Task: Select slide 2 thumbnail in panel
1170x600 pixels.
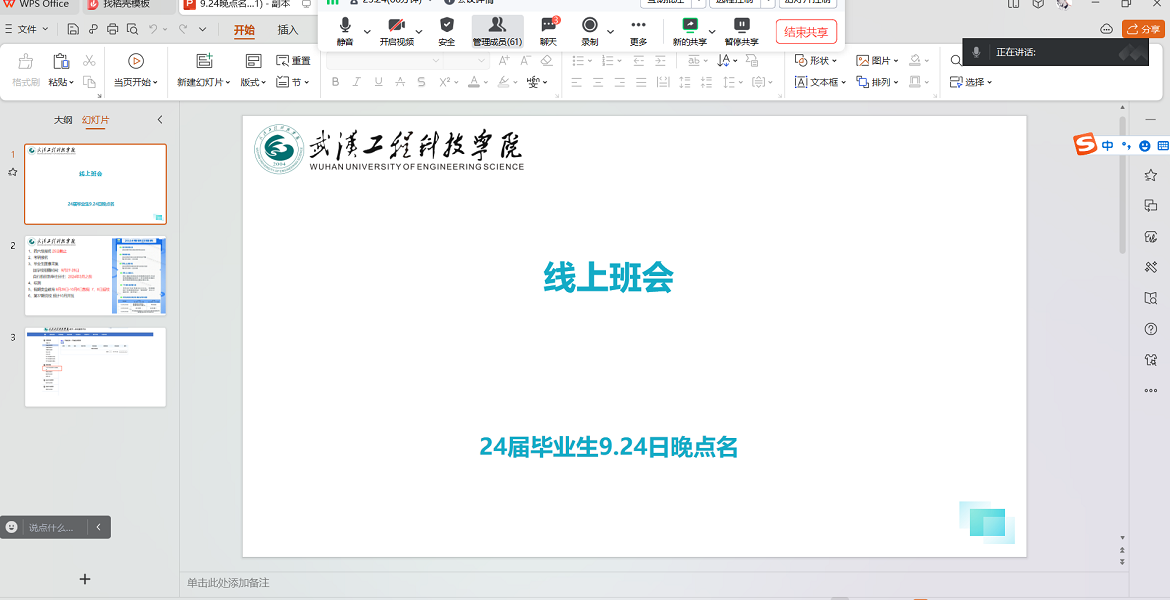Action: tap(95, 275)
